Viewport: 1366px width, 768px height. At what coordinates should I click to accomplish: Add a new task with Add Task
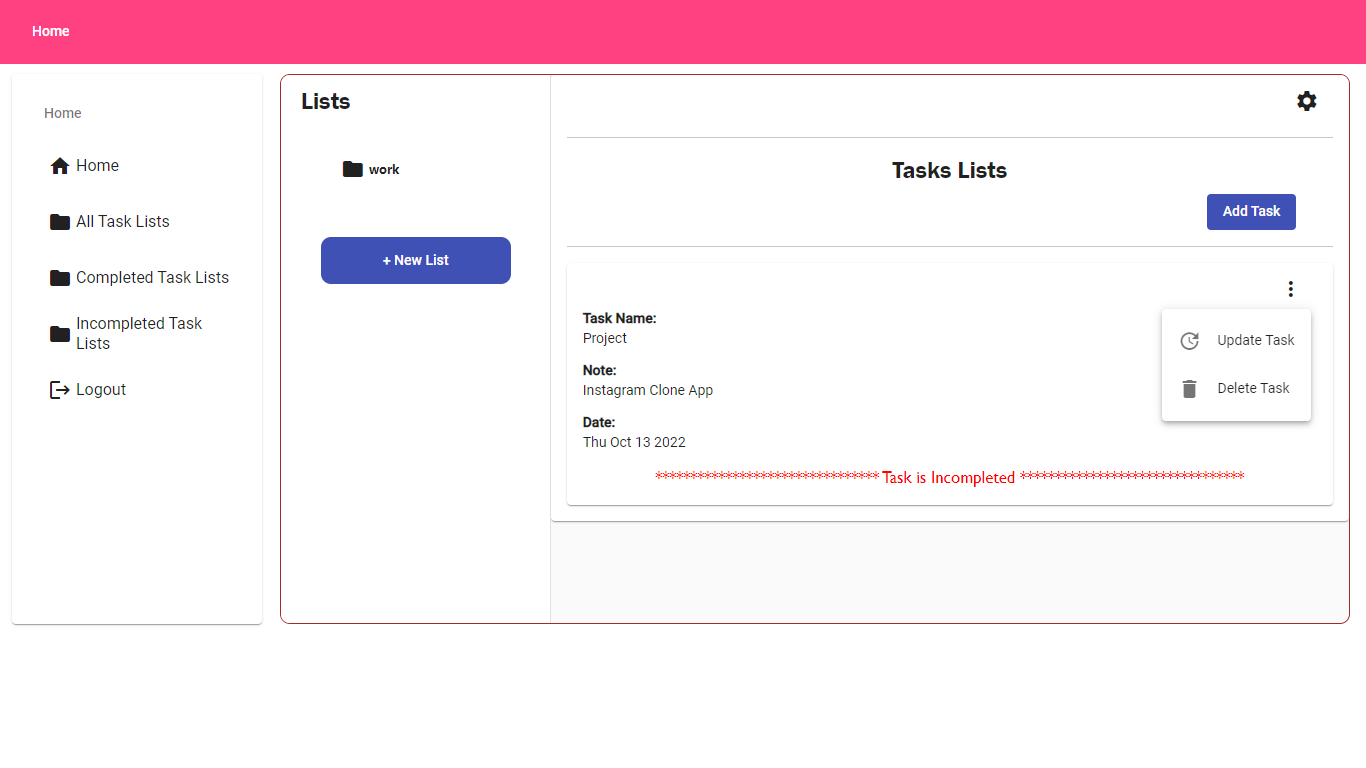[1251, 212]
